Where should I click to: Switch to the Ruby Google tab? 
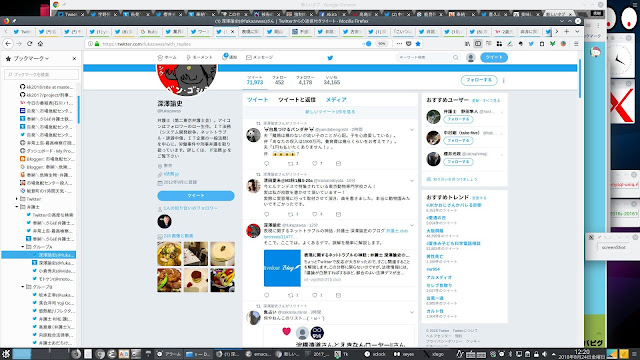pyautogui.click(x=149, y=31)
